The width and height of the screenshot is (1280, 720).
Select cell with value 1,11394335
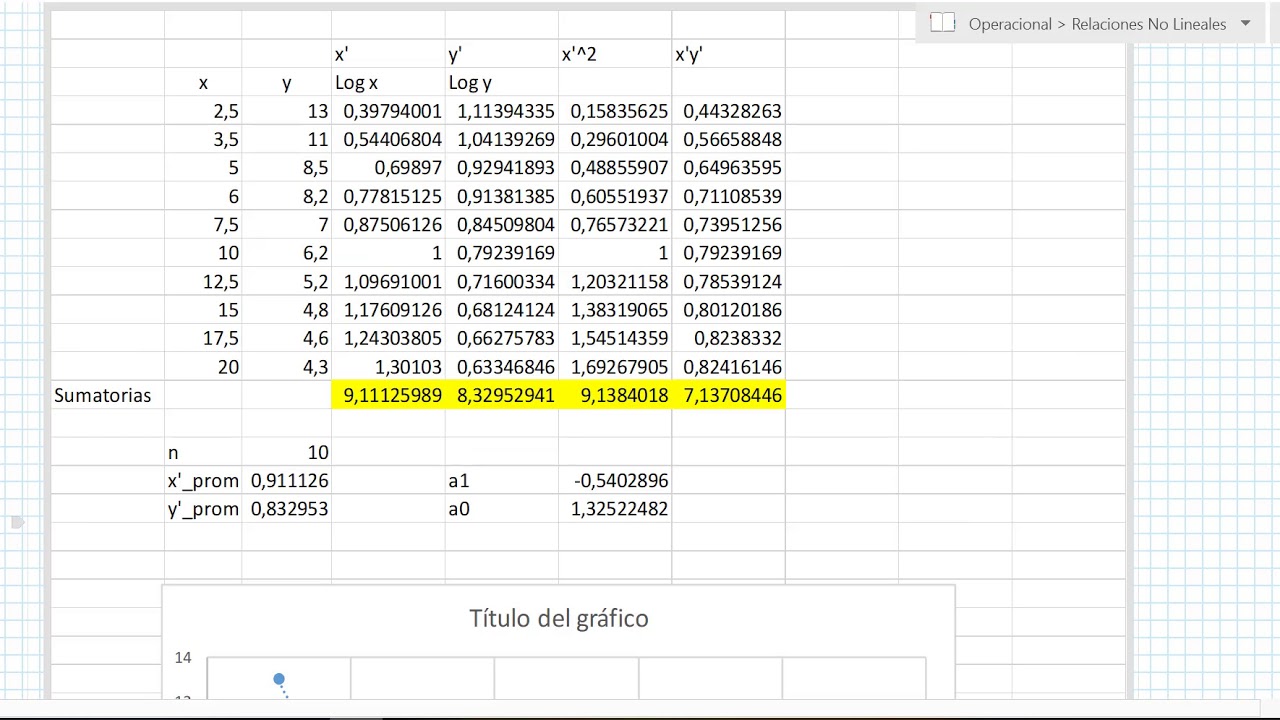pyautogui.click(x=502, y=111)
